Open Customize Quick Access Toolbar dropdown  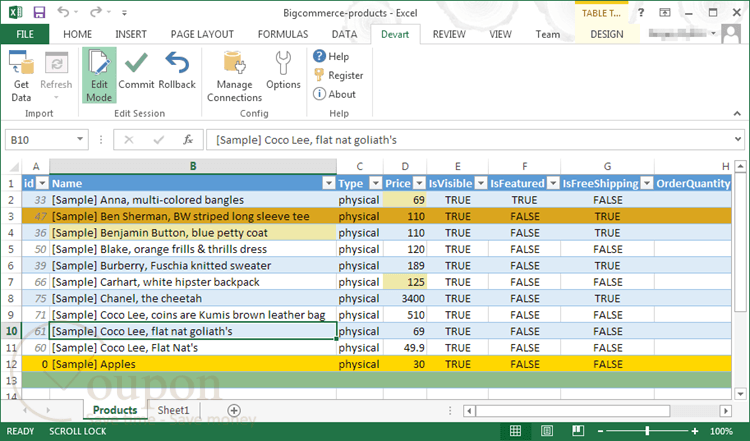coord(124,13)
